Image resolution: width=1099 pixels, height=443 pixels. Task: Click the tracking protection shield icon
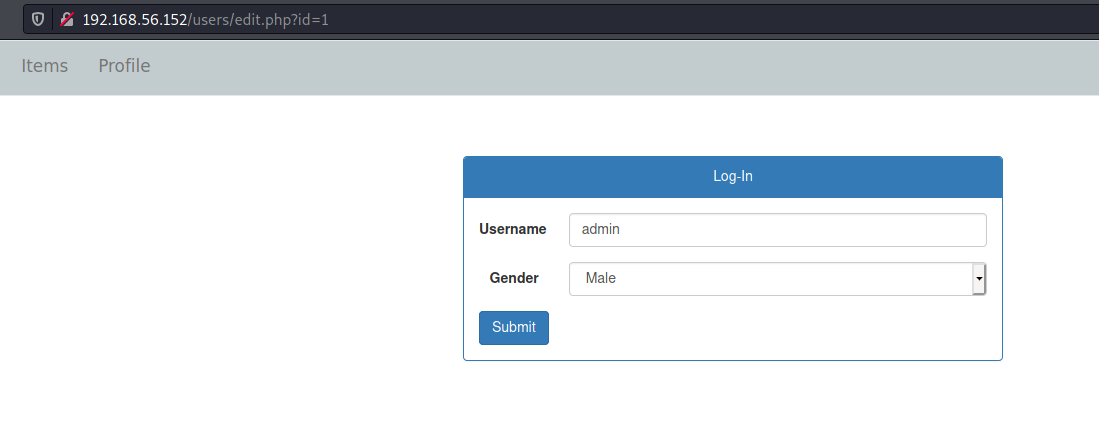coord(38,19)
